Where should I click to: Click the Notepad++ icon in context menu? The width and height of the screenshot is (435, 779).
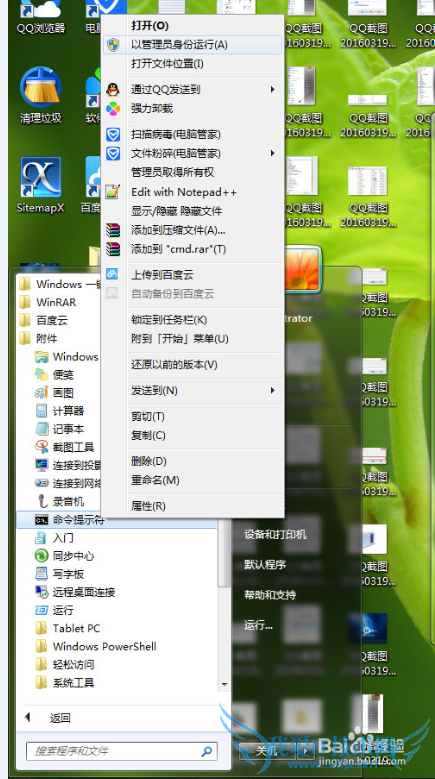tap(113, 192)
